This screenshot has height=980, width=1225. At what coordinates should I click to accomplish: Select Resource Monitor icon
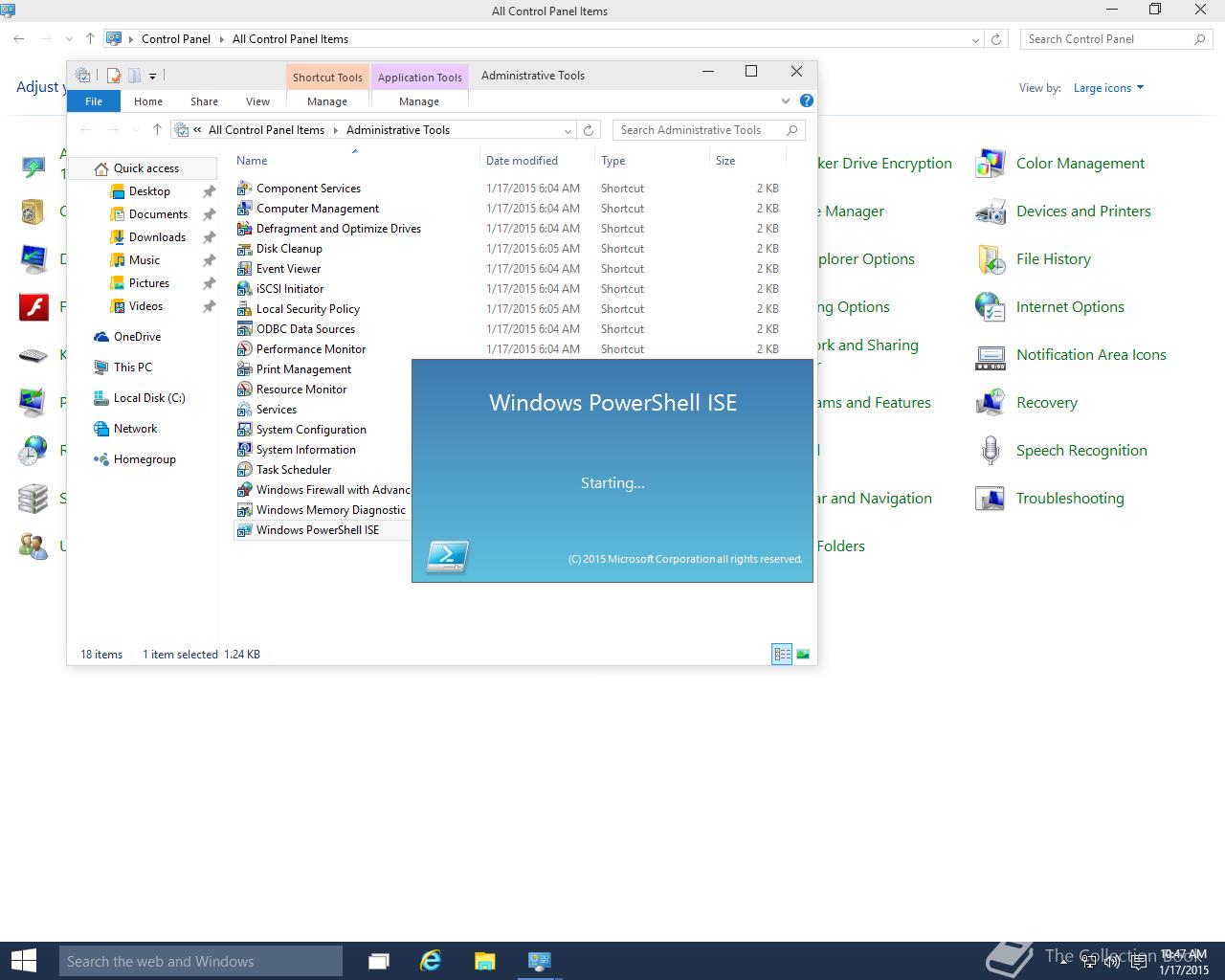pos(244,390)
